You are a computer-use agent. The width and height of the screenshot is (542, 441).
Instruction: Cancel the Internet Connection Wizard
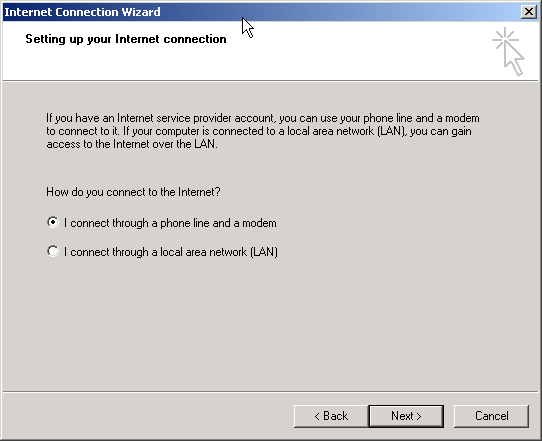click(x=491, y=416)
